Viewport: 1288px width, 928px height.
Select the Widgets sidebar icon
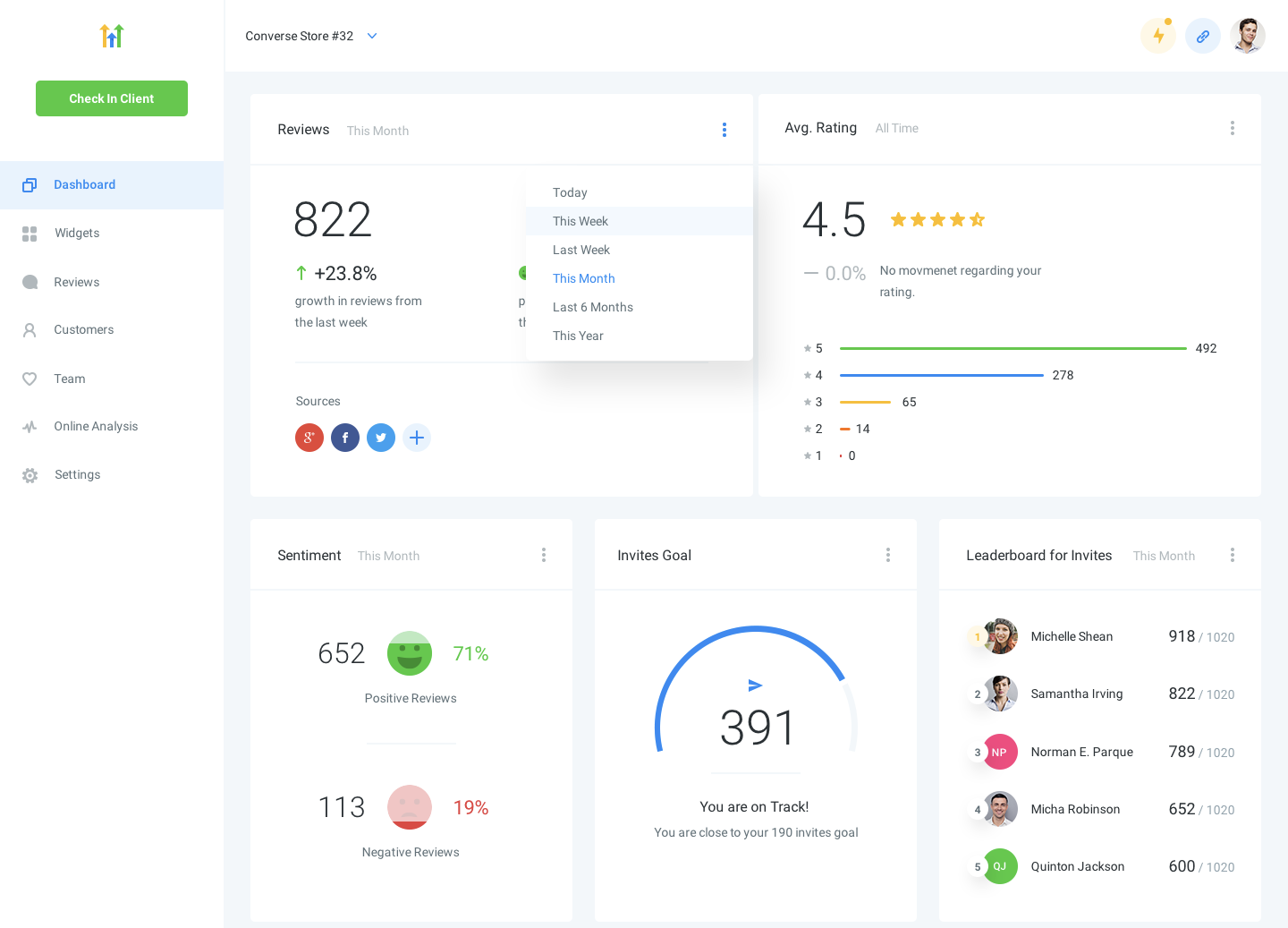[x=30, y=233]
